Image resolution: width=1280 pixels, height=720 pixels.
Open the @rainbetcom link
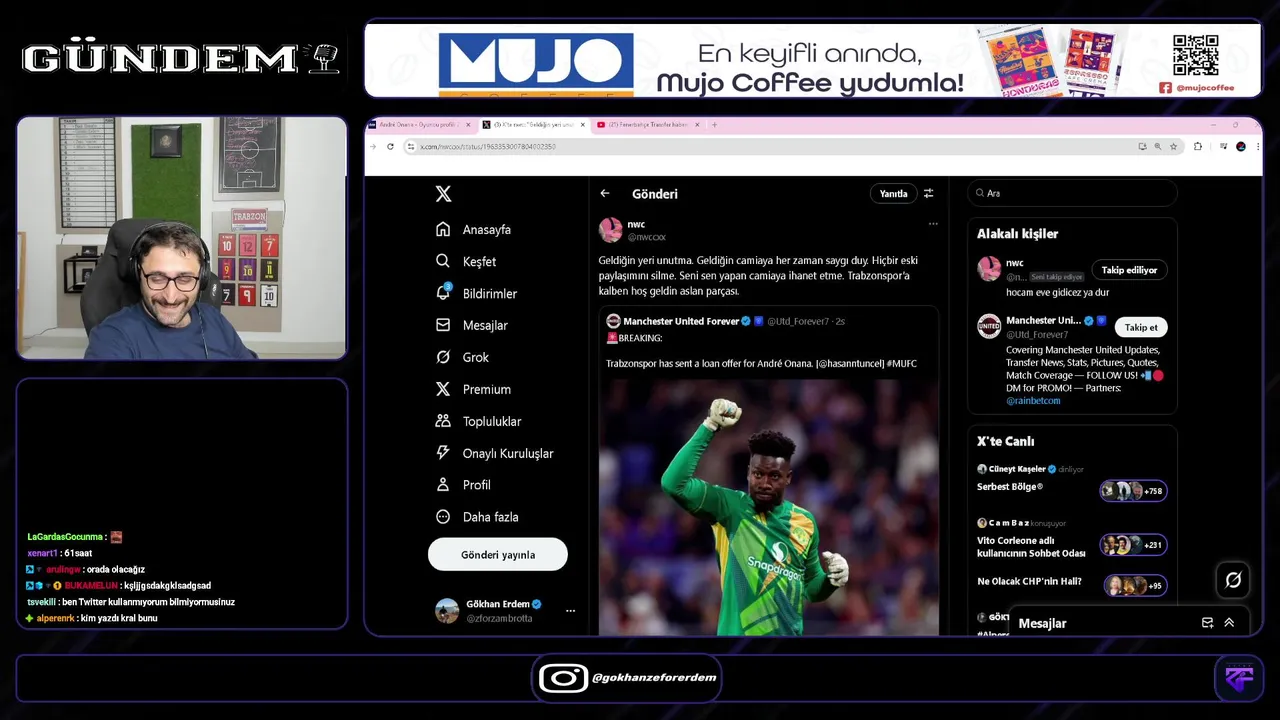1033,400
